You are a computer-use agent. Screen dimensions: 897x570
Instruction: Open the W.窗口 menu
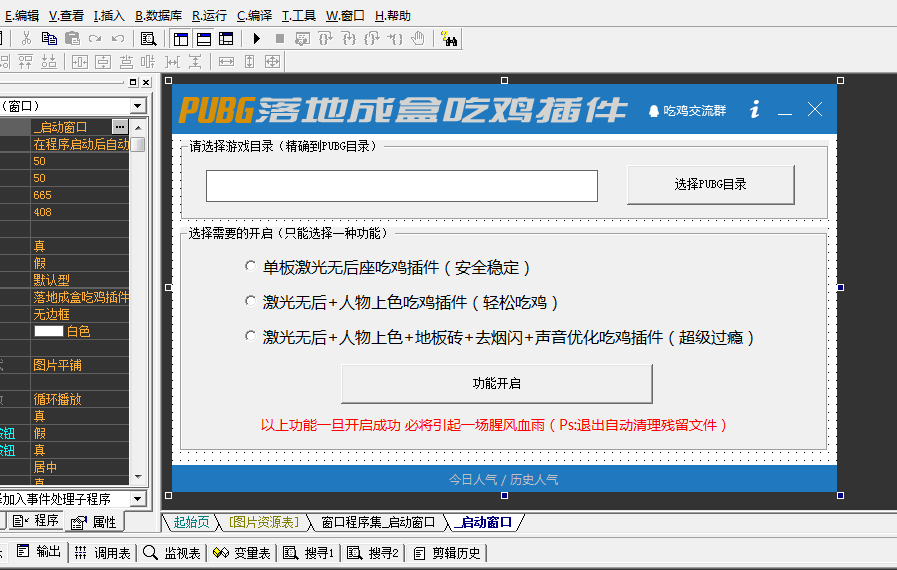(345, 16)
